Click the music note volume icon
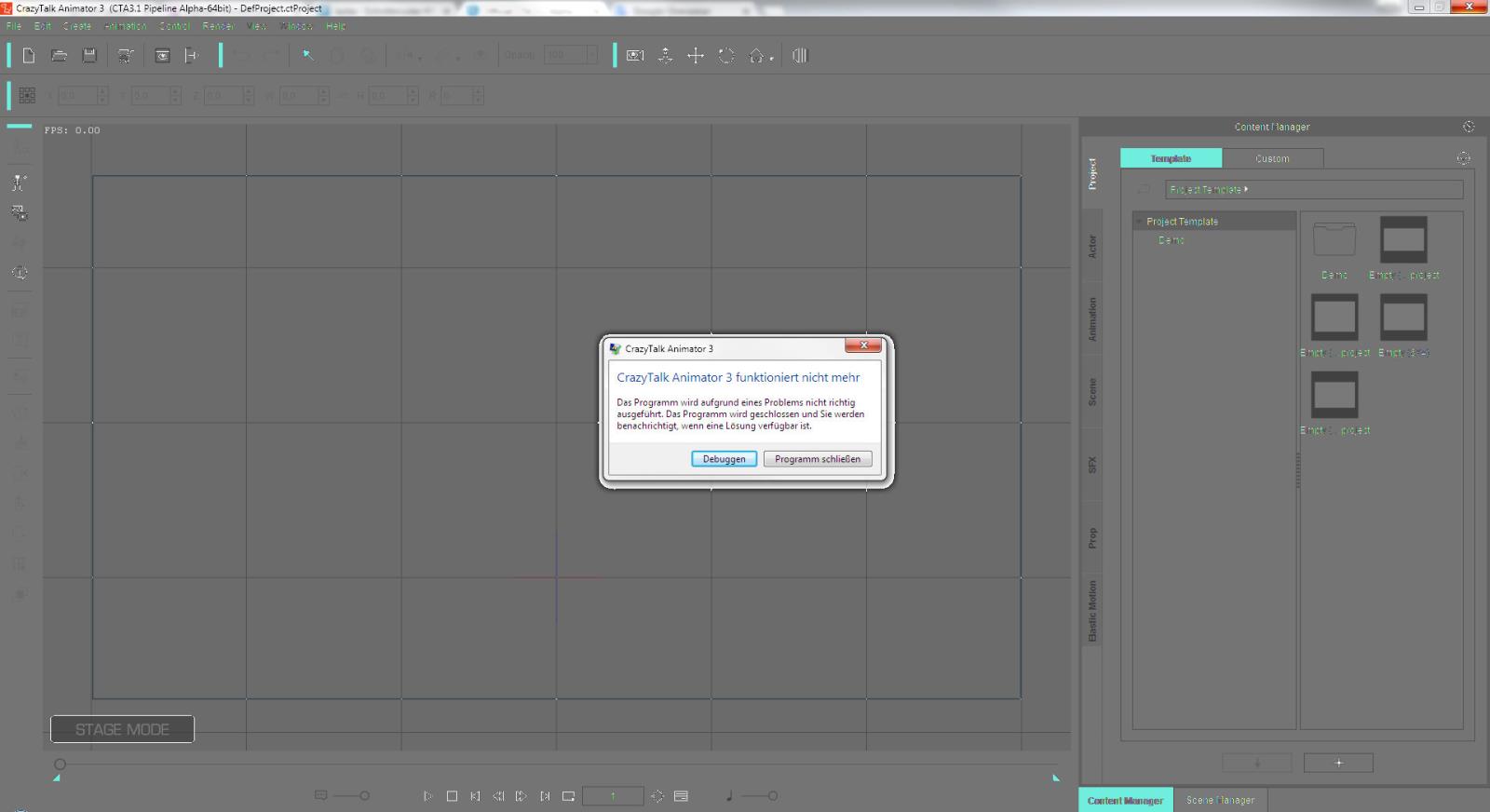The height and width of the screenshot is (812, 1490). pyautogui.click(x=729, y=796)
